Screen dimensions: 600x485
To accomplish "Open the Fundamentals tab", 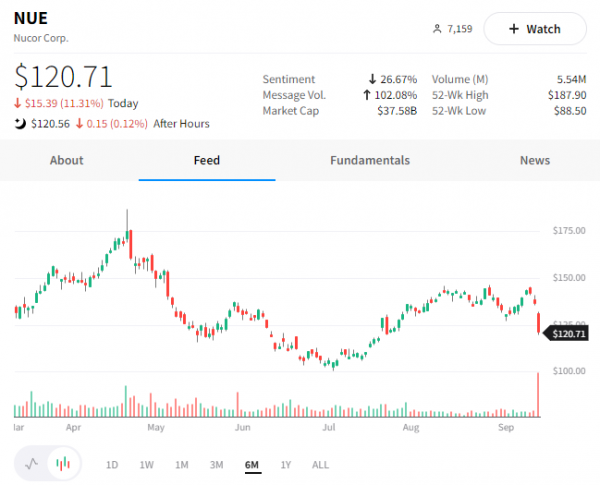I will pos(370,160).
